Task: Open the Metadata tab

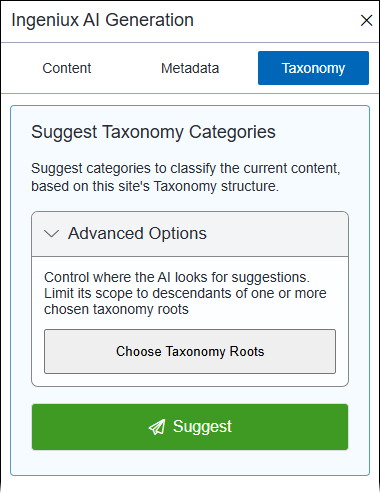Action: (x=190, y=68)
